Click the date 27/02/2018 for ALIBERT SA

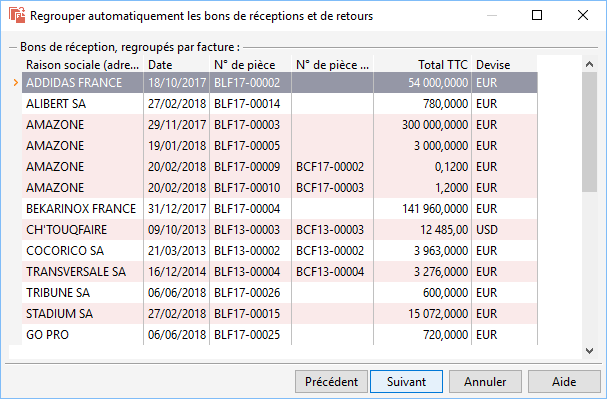tap(177, 104)
